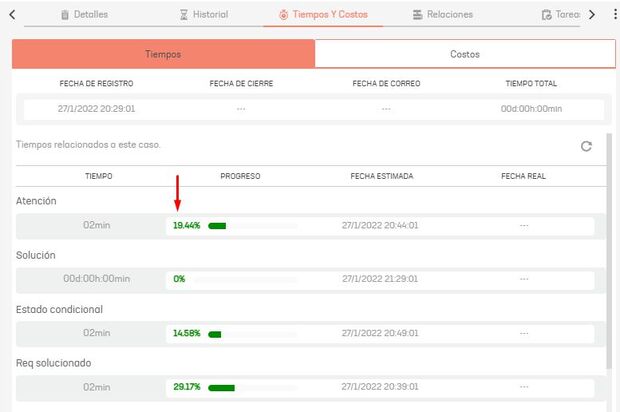Click the 29.17% progress value

coord(187,387)
